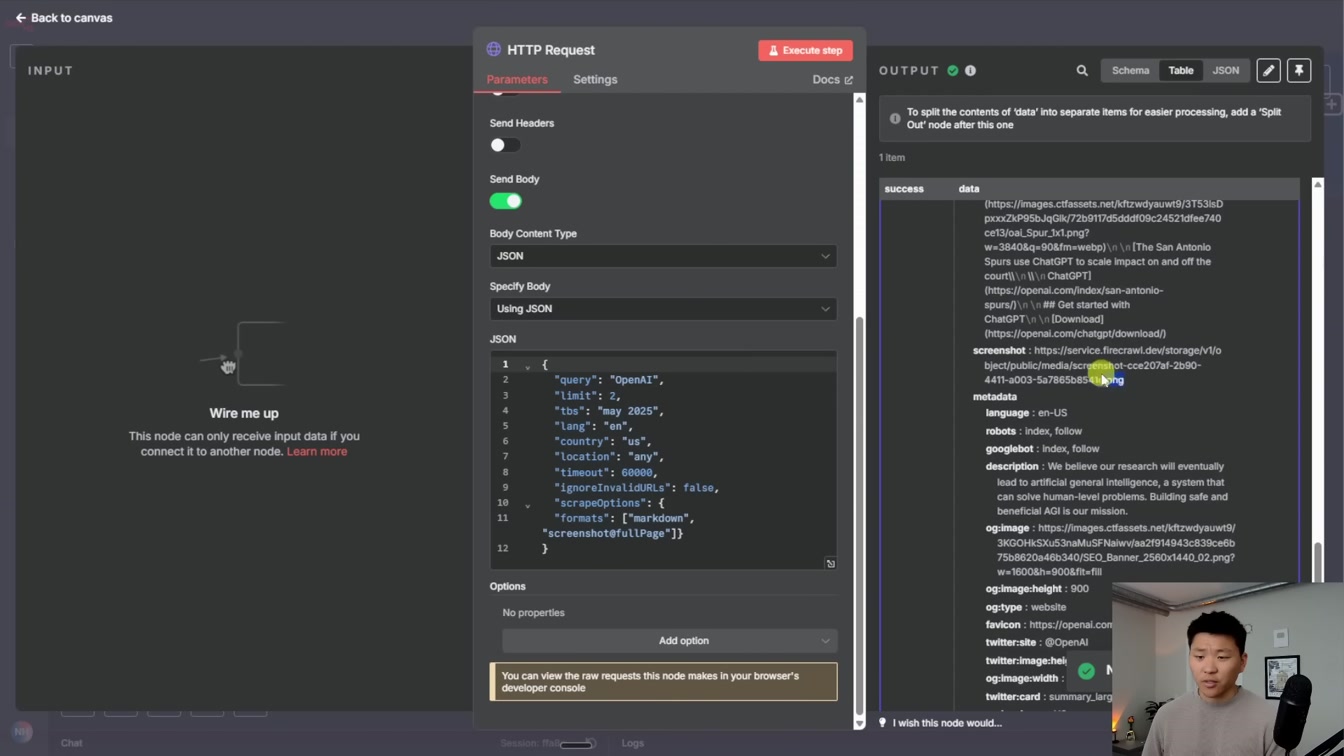This screenshot has height=756, width=1344.
Task: Click inside the JSON code editor
Action: tap(663, 460)
